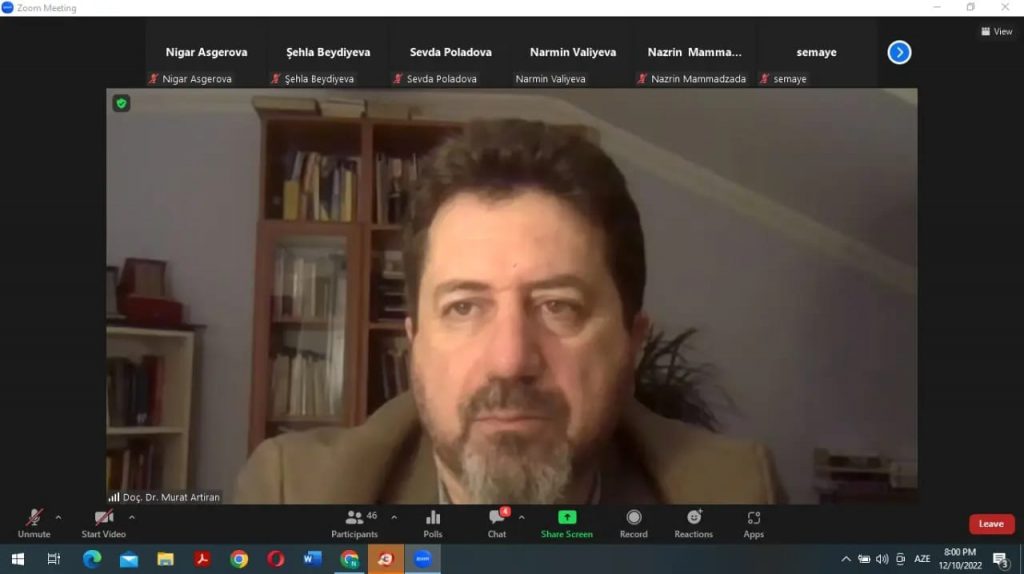Select Narmin Valiyeva participant tile

tap(573, 54)
